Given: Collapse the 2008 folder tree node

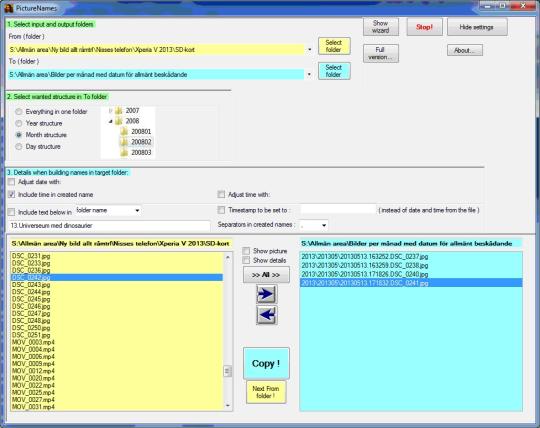Looking at the screenshot, I should point(111,121).
